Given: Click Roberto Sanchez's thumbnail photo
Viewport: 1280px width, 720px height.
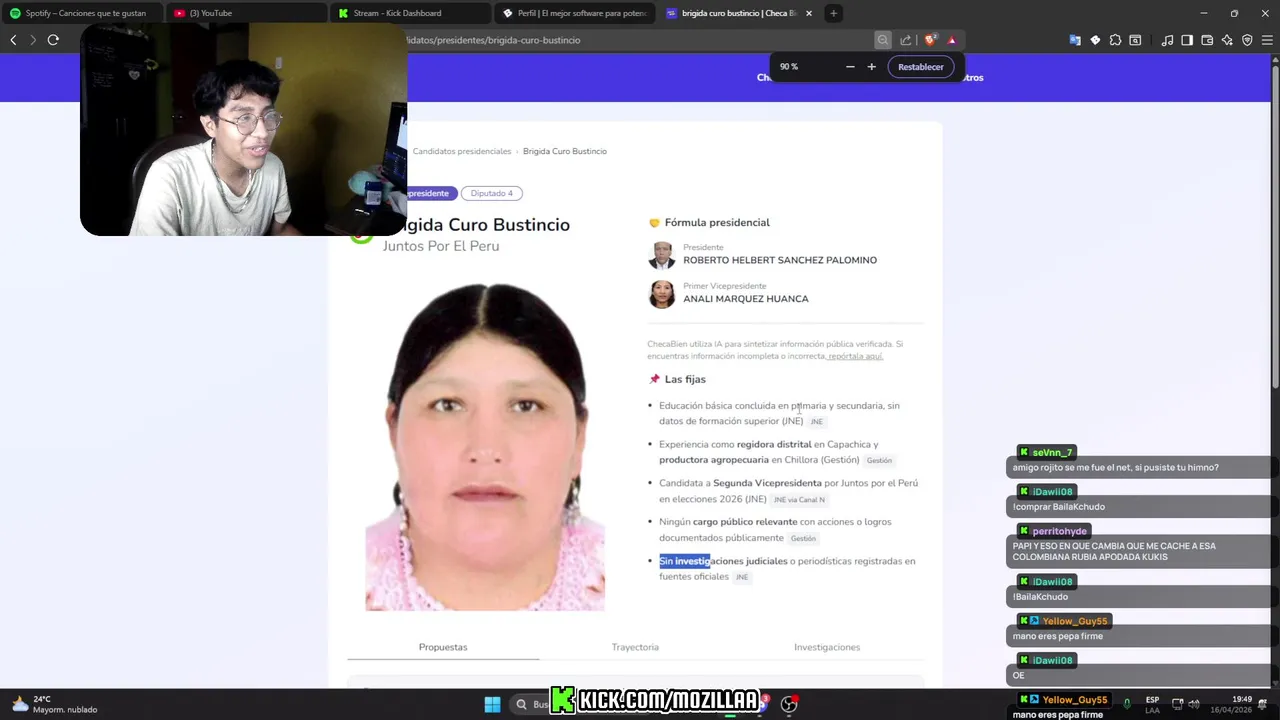Looking at the screenshot, I should click(662, 255).
